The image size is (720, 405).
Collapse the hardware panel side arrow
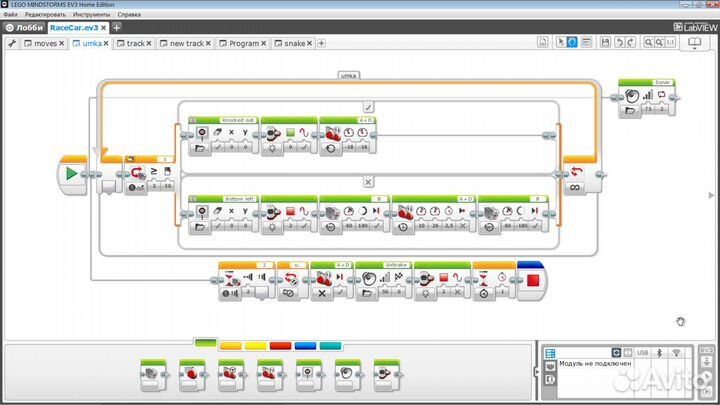click(536, 371)
